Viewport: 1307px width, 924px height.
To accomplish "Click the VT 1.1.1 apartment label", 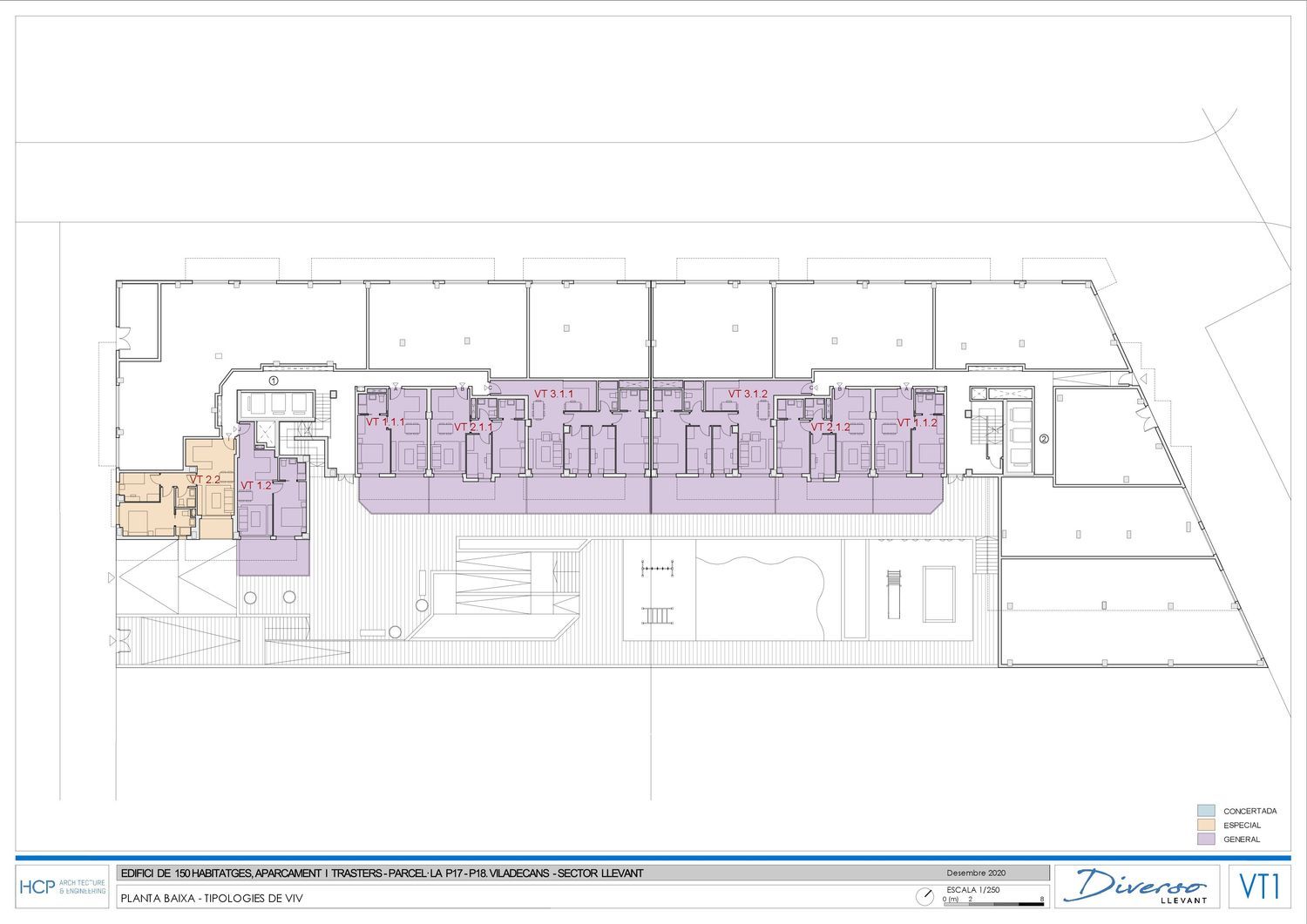I will [x=384, y=422].
